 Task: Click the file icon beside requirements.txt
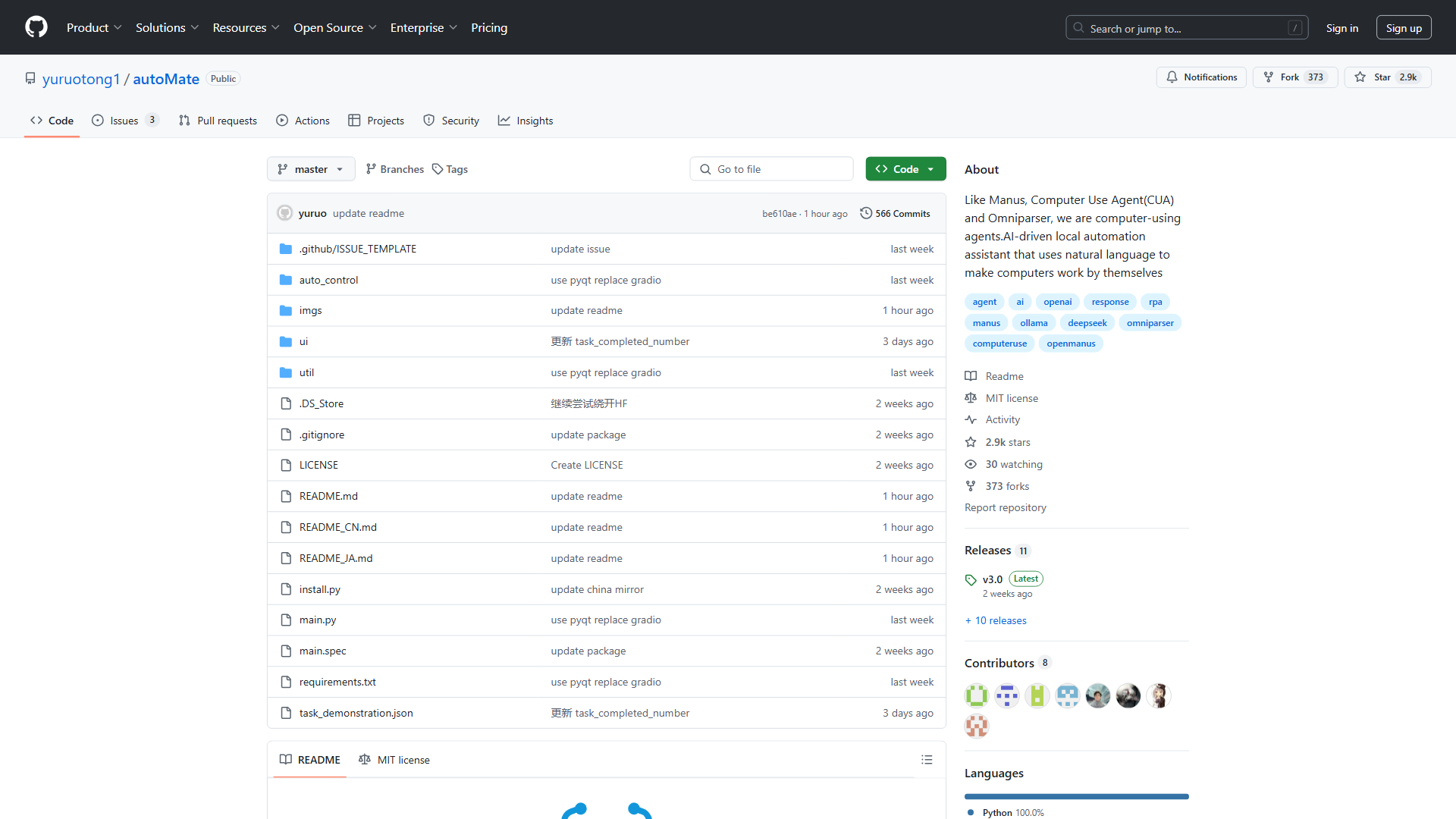click(x=286, y=682)
